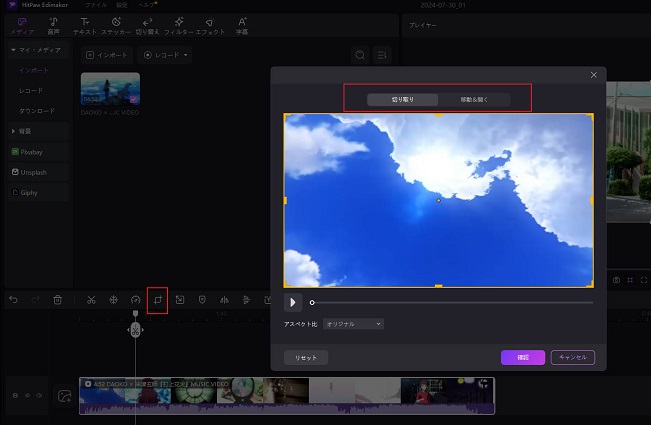Image resolution: width=651 pixels, height=425 pixels.
Task: Click the crop preview progress slider
Action: click(x=453, y=303)
